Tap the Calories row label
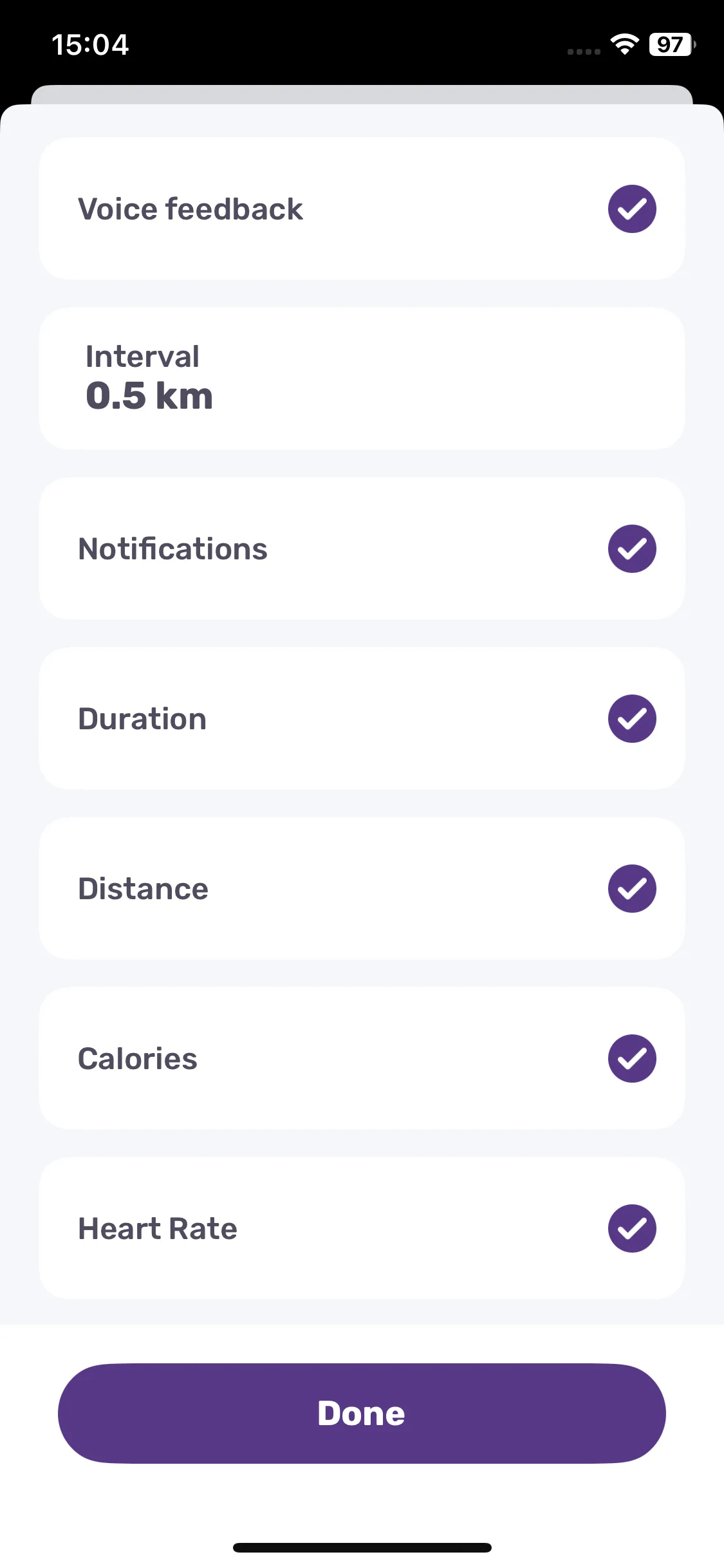Image resolution: width=724 pixels, height=1568 pixels. pyautogui.click(x=138, y=1059)
